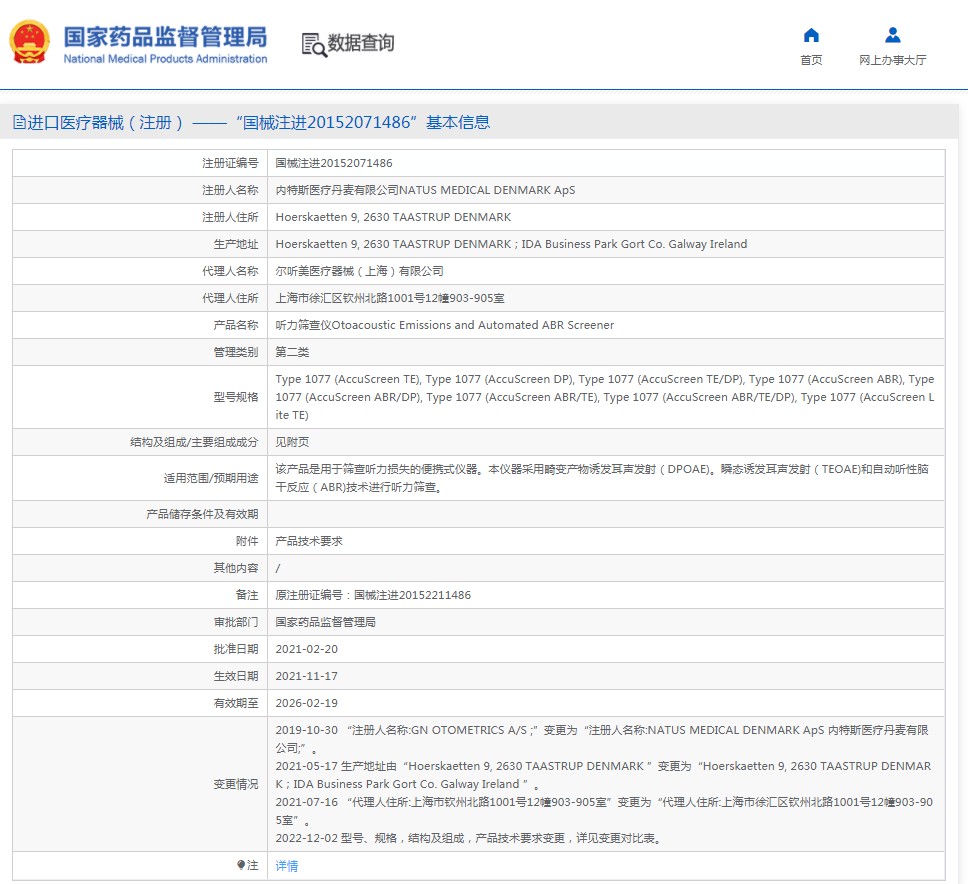Click the 适用范围/预期用途 label
Screen dimensions: 968x884
(x=211, y=478)
